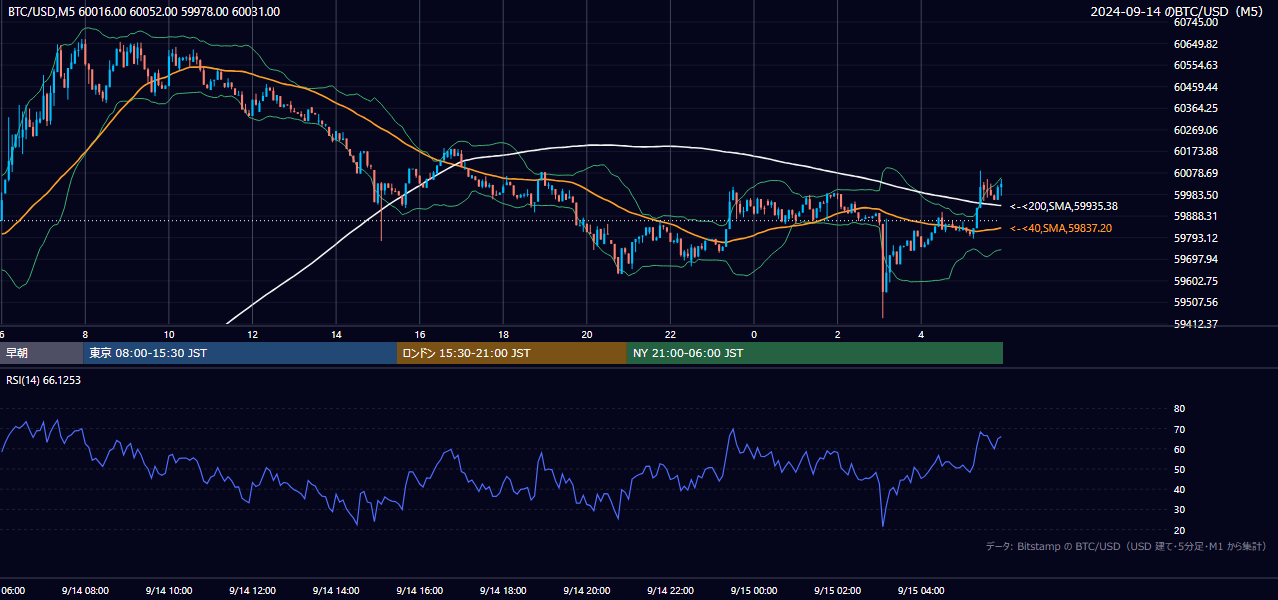Image resolution: width=1278 pixels, height=600 pixels.
Task: Click price axis label 59888.31
Action: tap(1195, 216)
